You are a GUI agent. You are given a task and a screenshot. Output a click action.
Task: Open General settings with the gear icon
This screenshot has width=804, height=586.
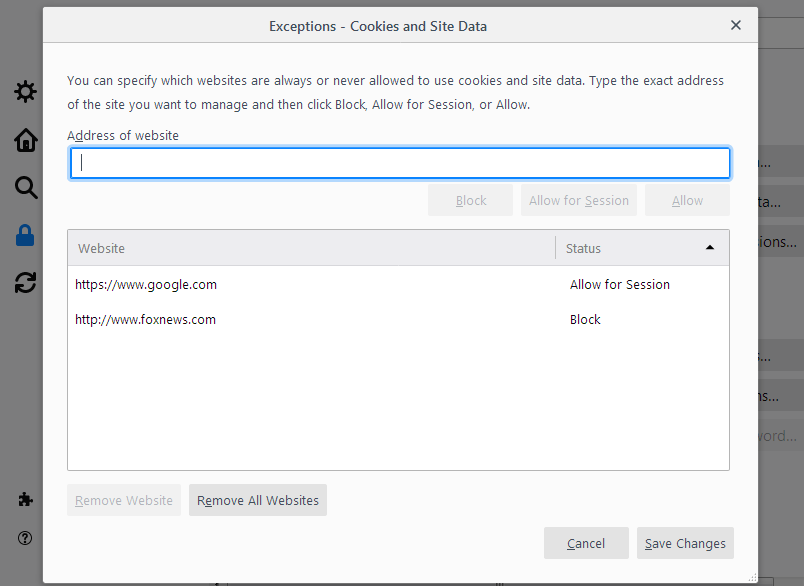(25, 91)
